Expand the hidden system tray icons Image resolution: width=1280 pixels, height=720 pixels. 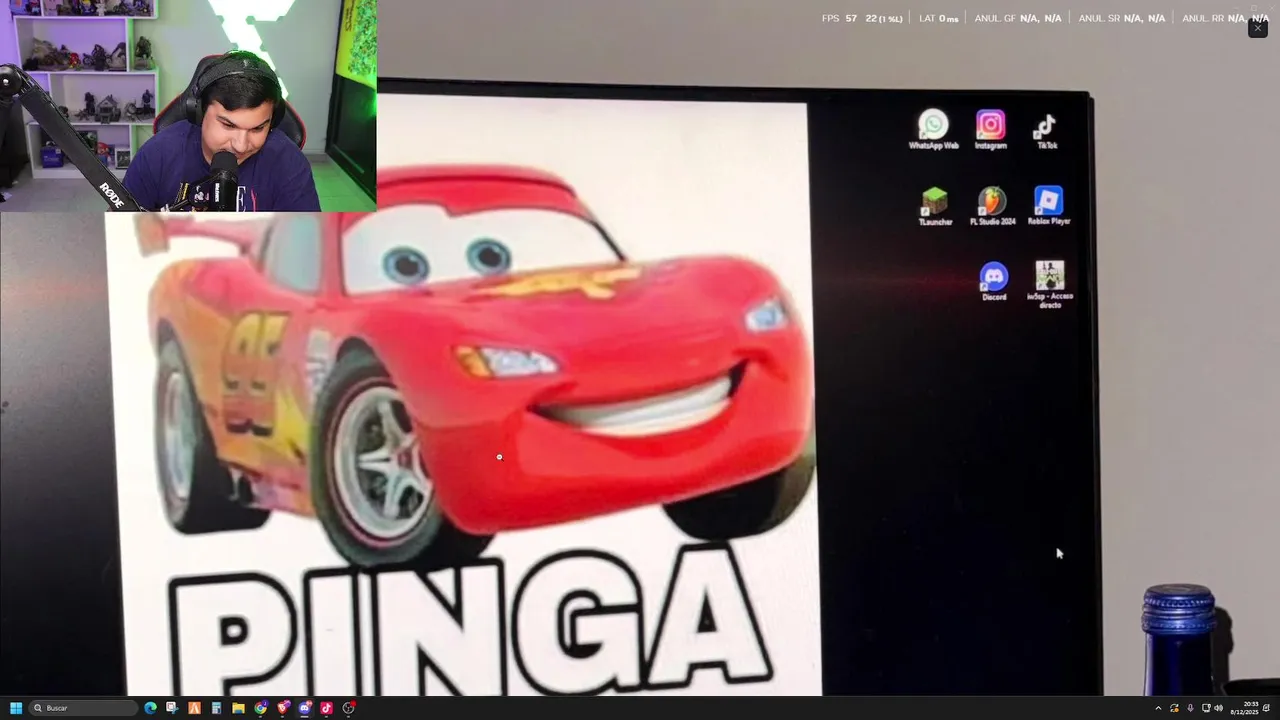(x=1158, y=708)
